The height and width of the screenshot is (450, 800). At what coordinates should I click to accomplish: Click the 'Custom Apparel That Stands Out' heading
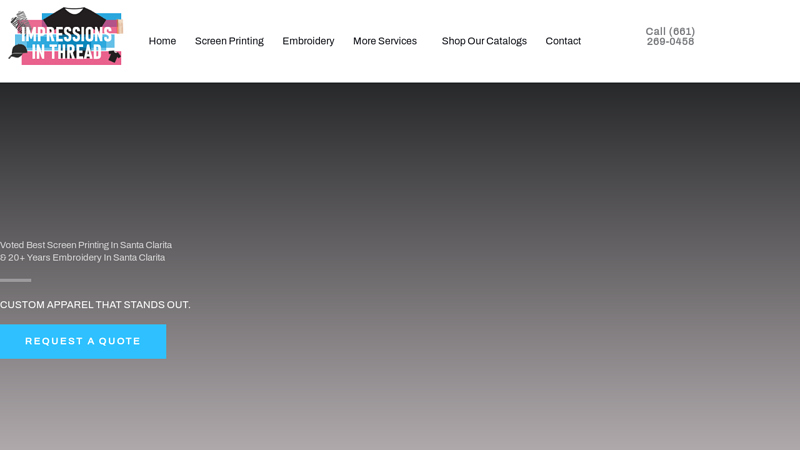pyautogui.click(x=95, y=305)
